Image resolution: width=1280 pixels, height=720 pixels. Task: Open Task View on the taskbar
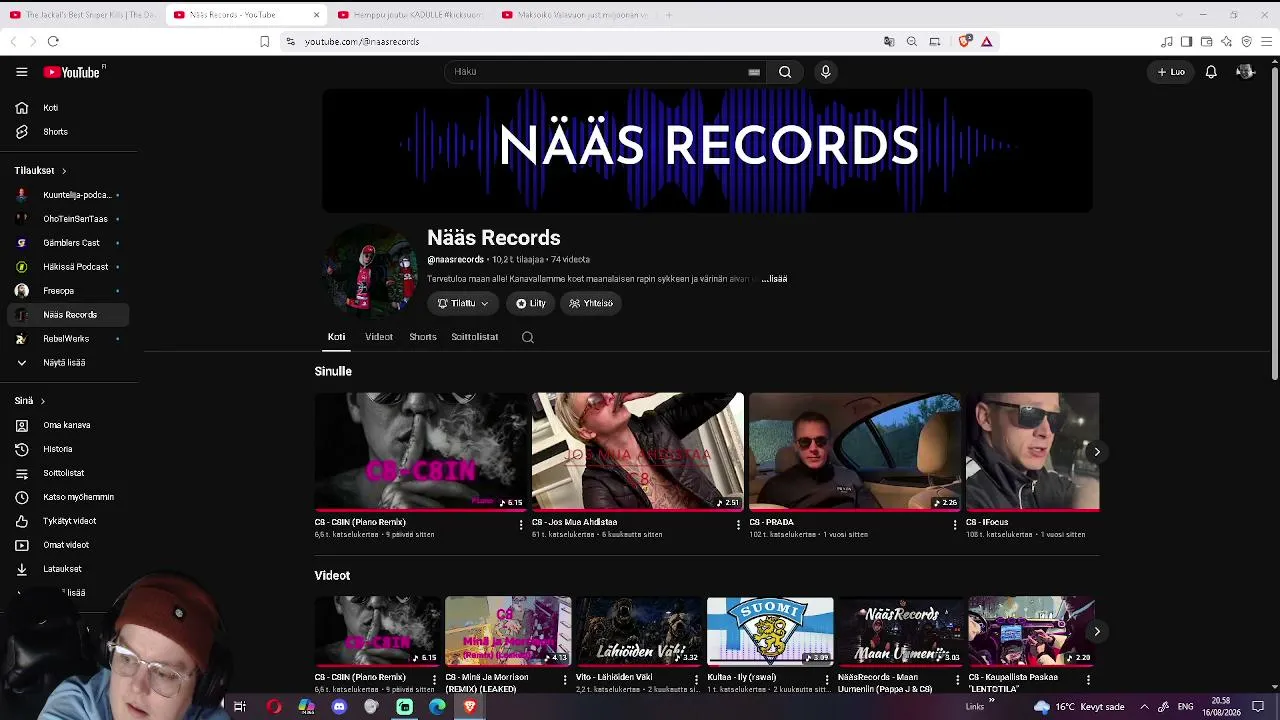pyautogui.click(x=240, y=707)
